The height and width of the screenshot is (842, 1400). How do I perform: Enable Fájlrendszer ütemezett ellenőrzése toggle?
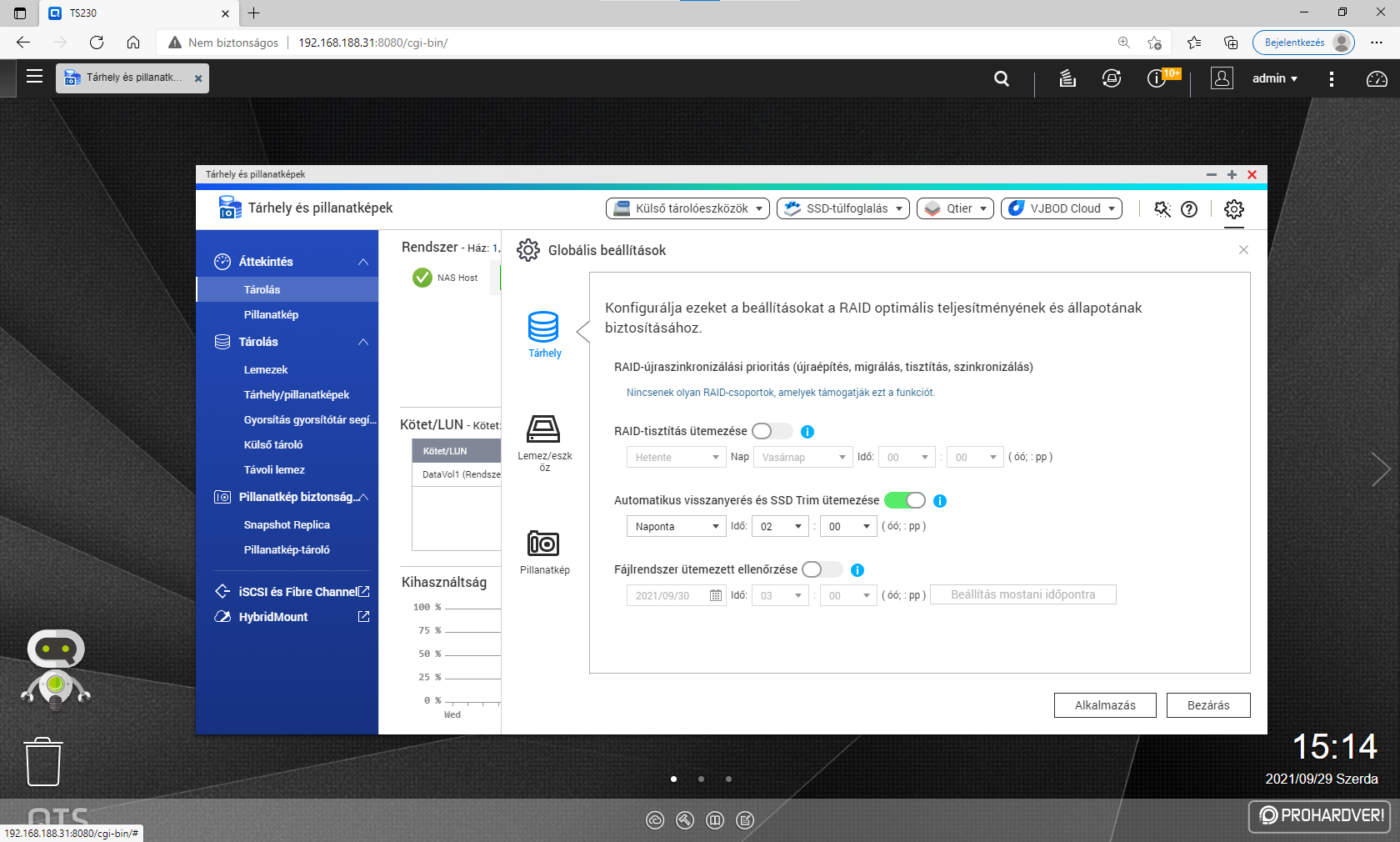(x=822, y=569)
